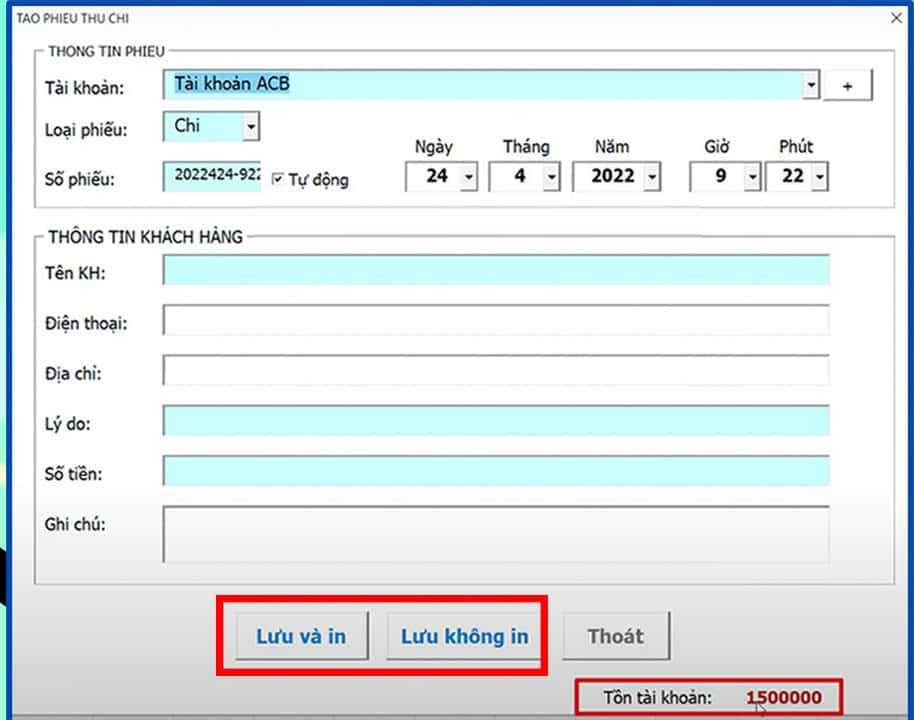The width and height of the screenshot is (914, 720).
Task: Open the Tài khoản account dropdown arrow
Action: [811, 85]
